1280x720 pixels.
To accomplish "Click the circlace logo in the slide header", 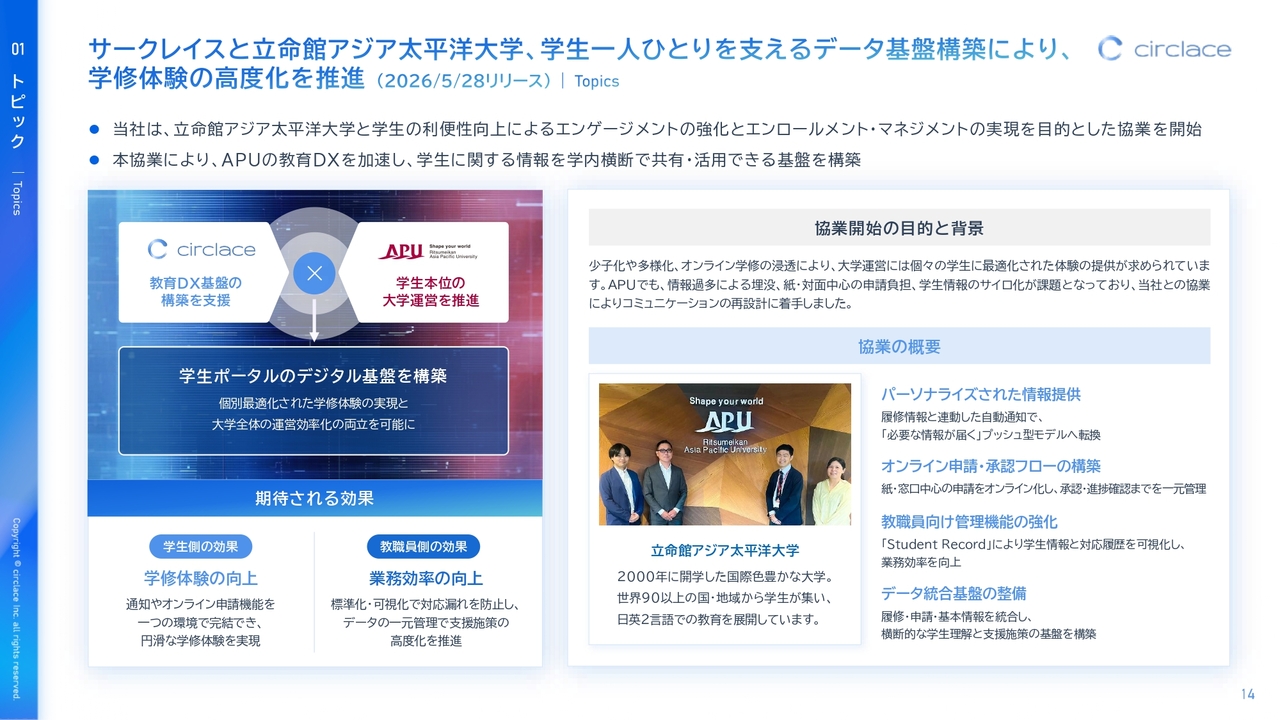I will (x=1164, y=49).
